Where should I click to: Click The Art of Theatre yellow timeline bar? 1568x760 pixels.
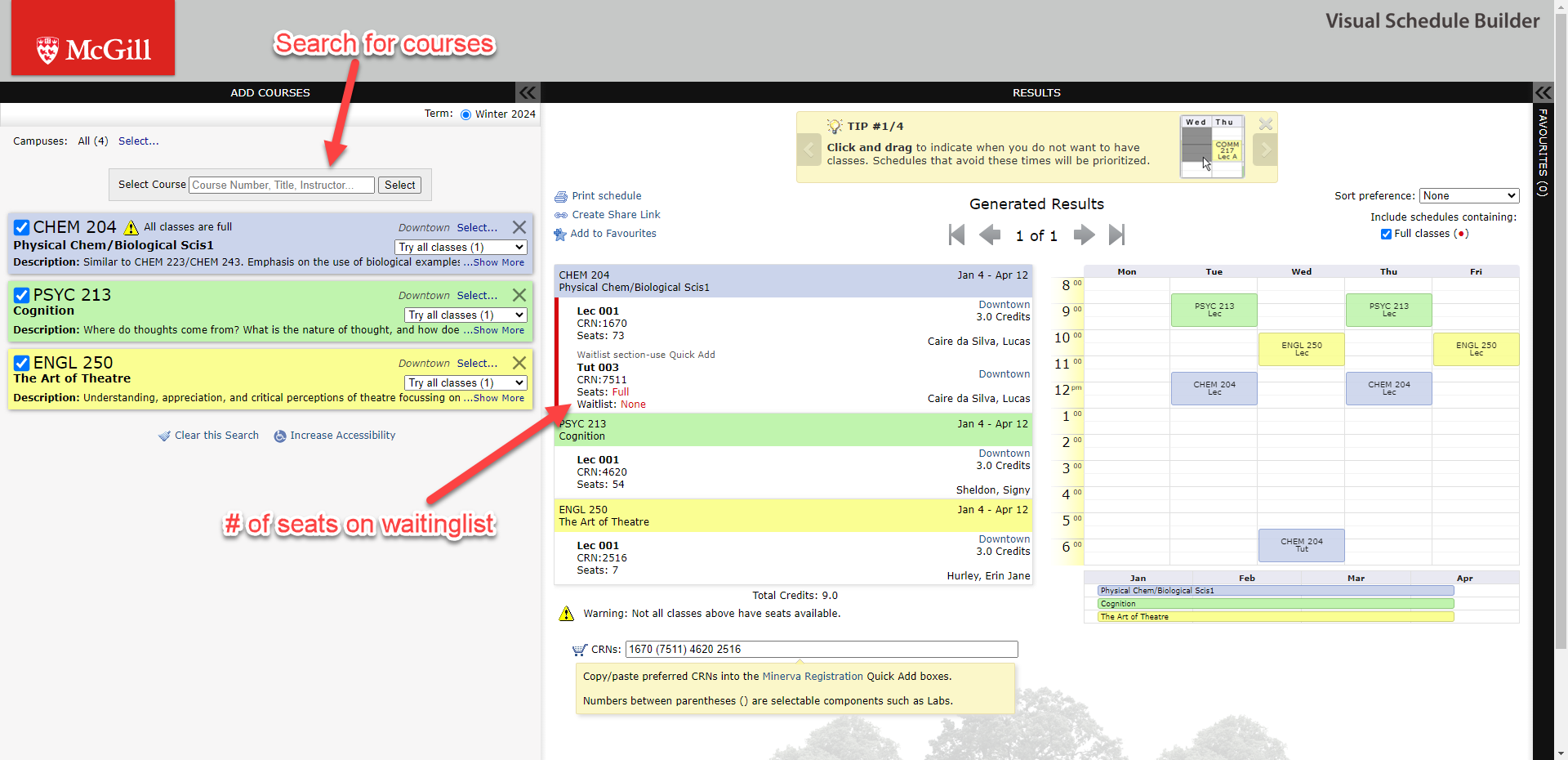[x=1276, y=617]
